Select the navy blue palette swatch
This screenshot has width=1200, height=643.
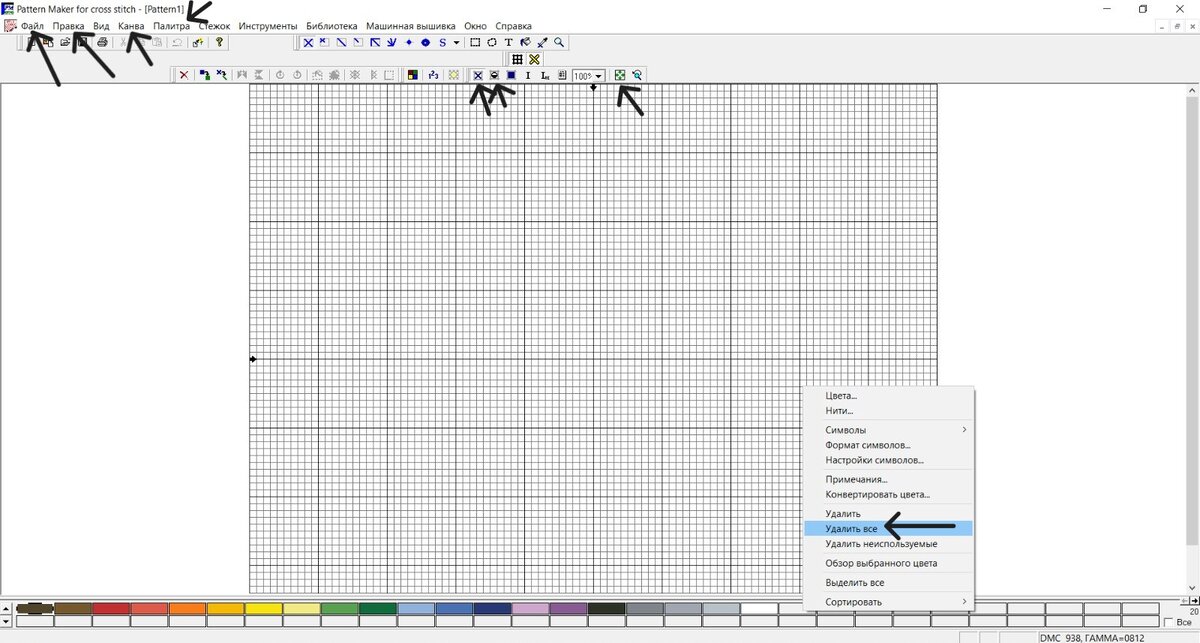(x=492, y=608)
